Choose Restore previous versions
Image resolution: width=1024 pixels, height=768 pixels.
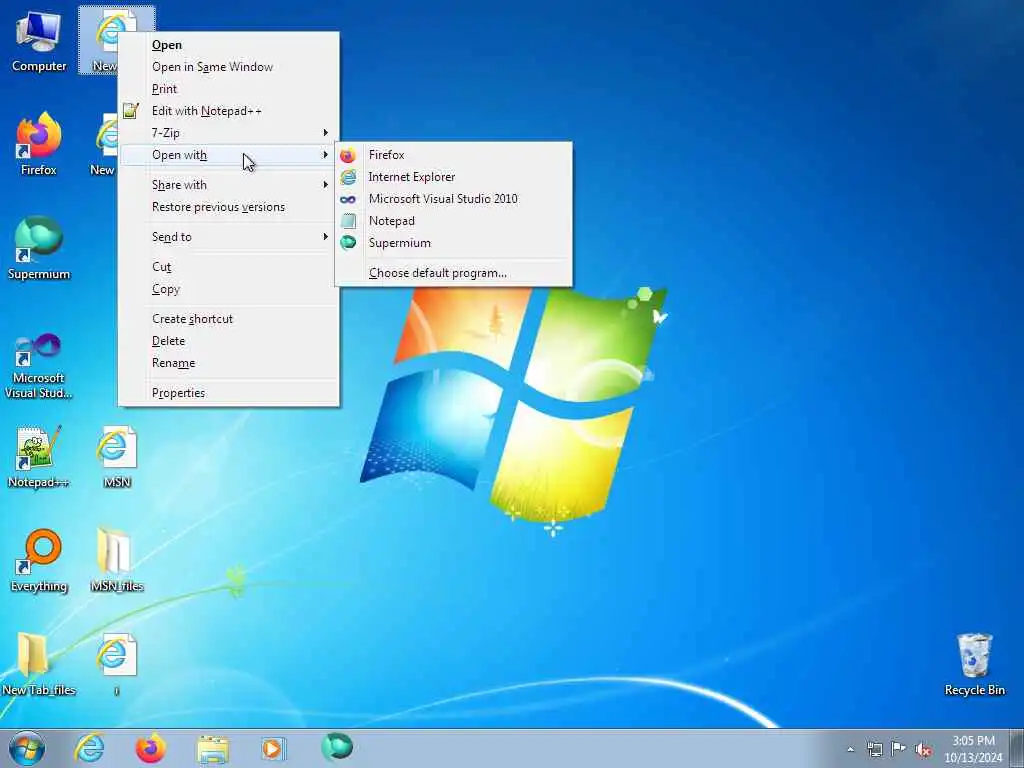coord(229,207)
